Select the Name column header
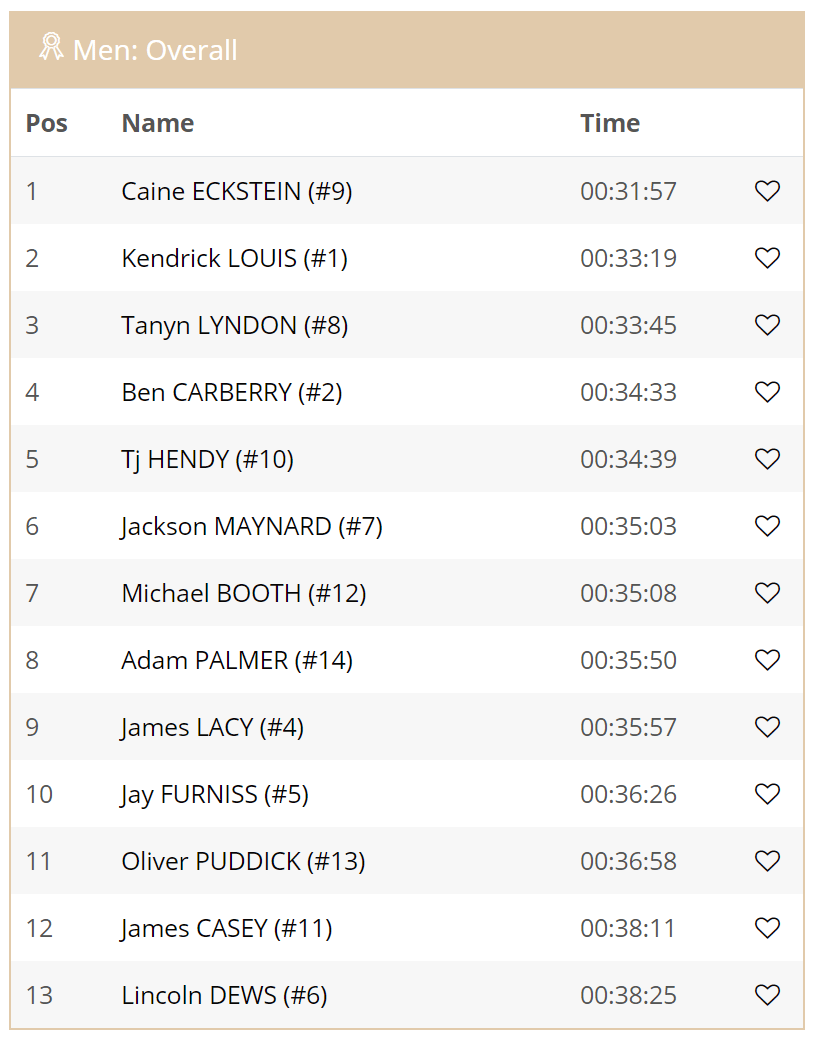Viewport: 813px width, 1039px height. point(158,123)
